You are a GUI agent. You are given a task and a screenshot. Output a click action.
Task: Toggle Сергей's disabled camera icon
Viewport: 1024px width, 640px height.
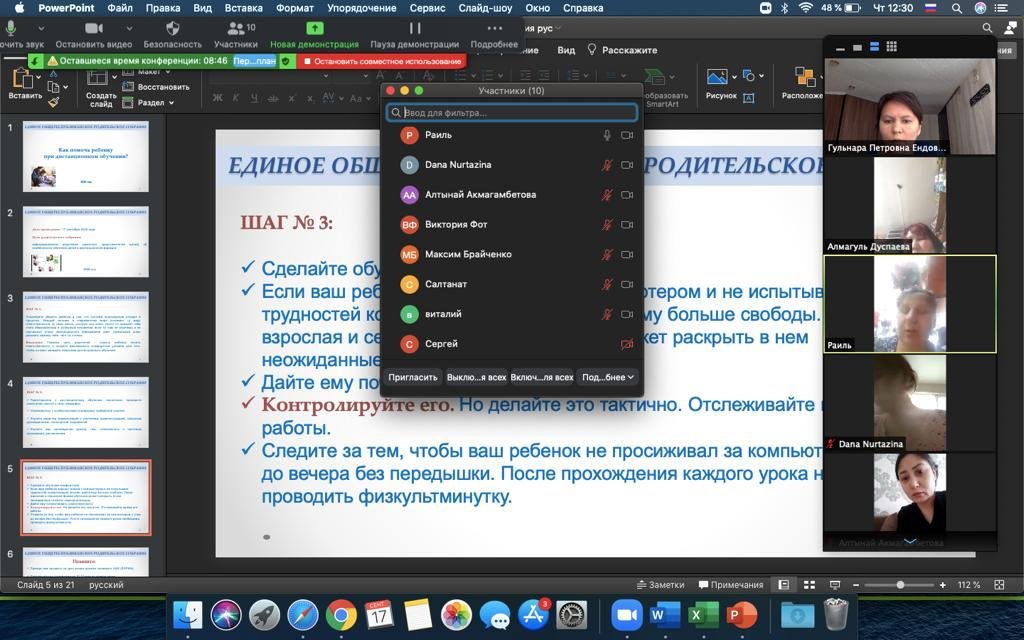(627, 344)
